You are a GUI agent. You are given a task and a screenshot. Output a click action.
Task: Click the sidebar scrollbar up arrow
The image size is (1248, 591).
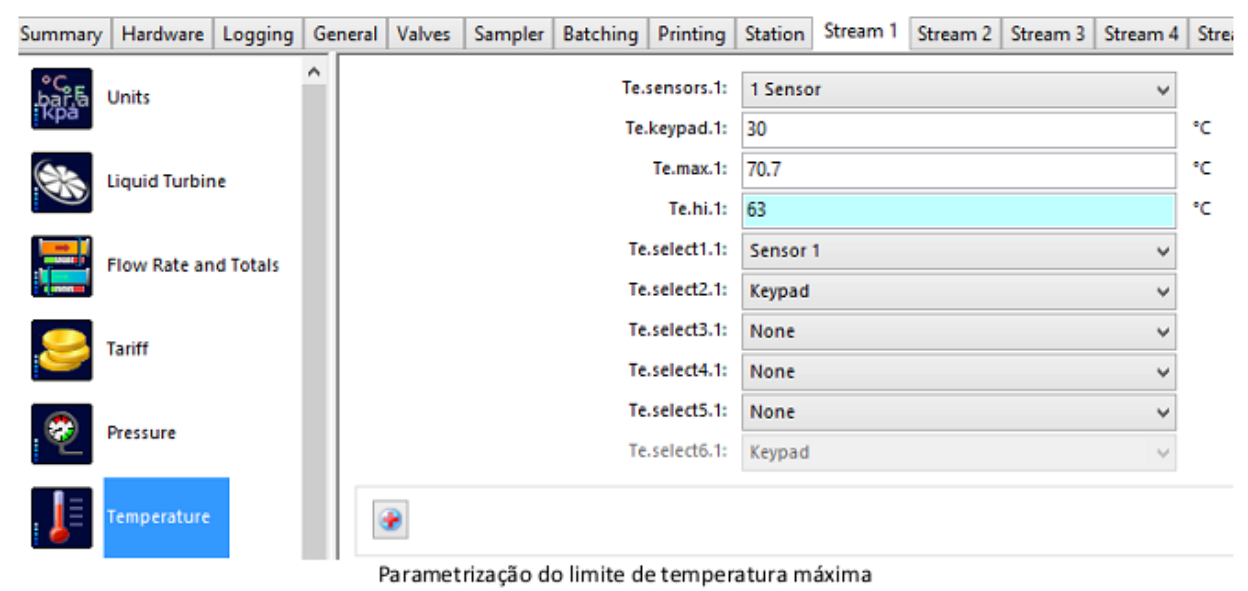[x=314, y=72]
